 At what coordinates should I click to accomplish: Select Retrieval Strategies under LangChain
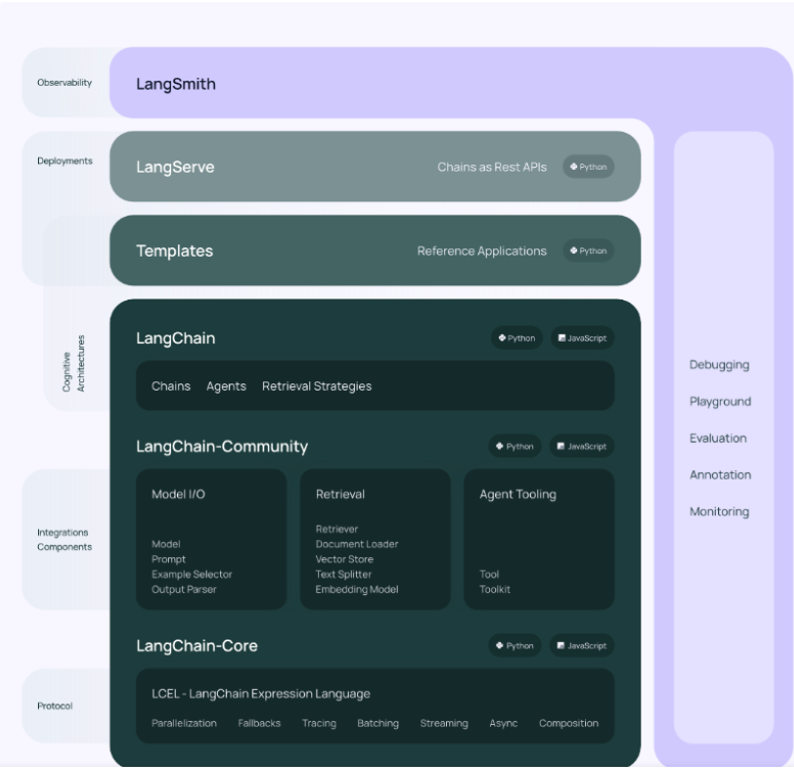click(316, 386)
